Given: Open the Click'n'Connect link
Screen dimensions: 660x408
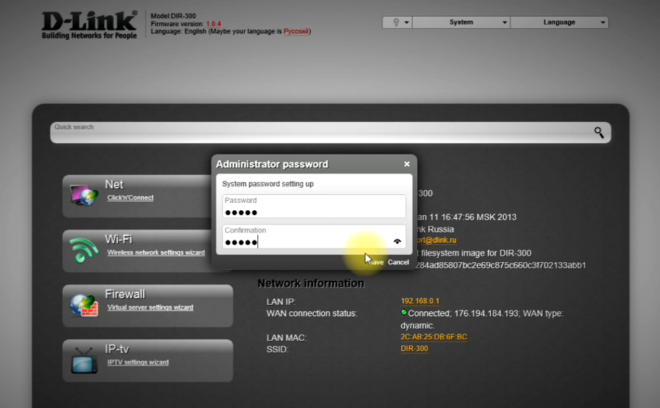Looking at the screenshot, I should coord(130,198).
